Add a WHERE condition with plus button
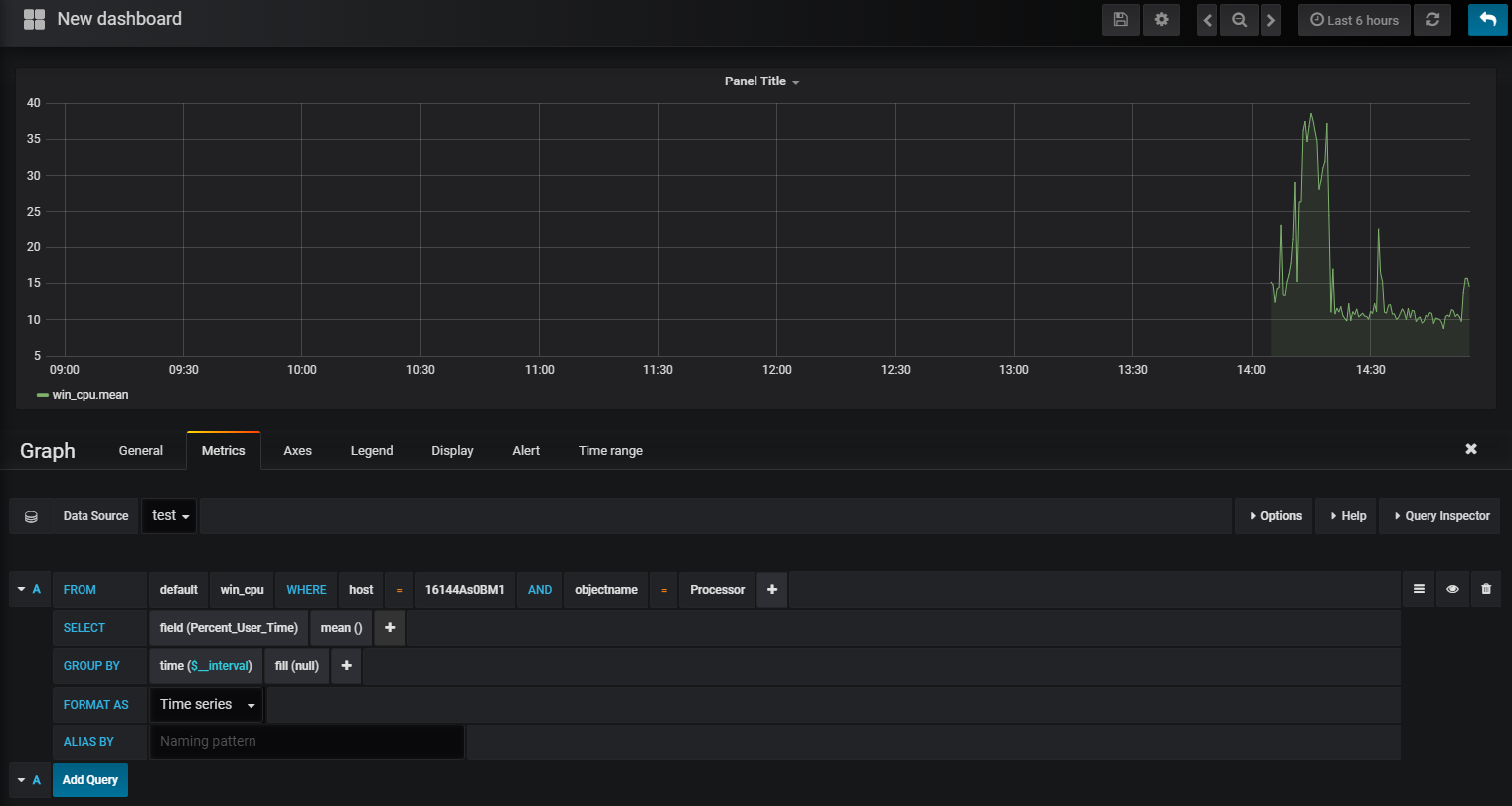Viewport: 1512px width, 806px height. pos(772,589)
